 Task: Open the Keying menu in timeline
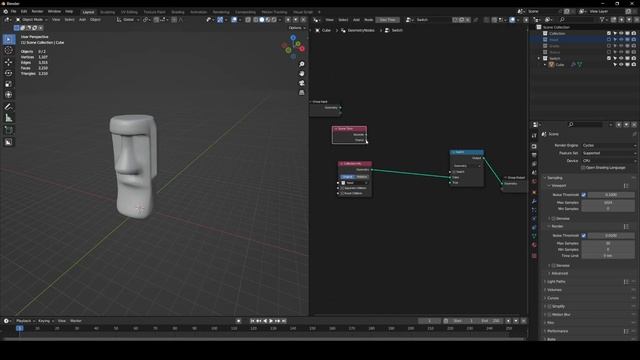[x=45, y=321]
